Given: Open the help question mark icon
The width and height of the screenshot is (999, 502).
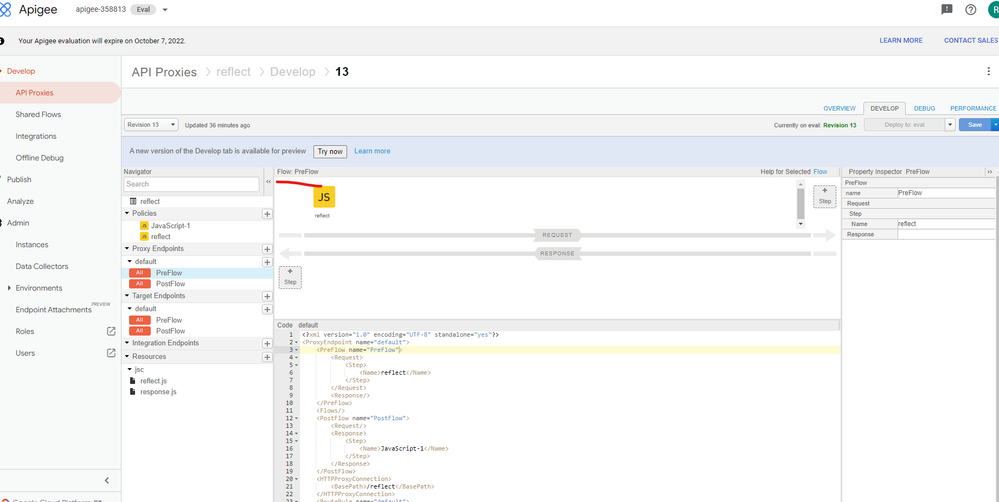Looking at the screenshot, I should pos(970,10).
